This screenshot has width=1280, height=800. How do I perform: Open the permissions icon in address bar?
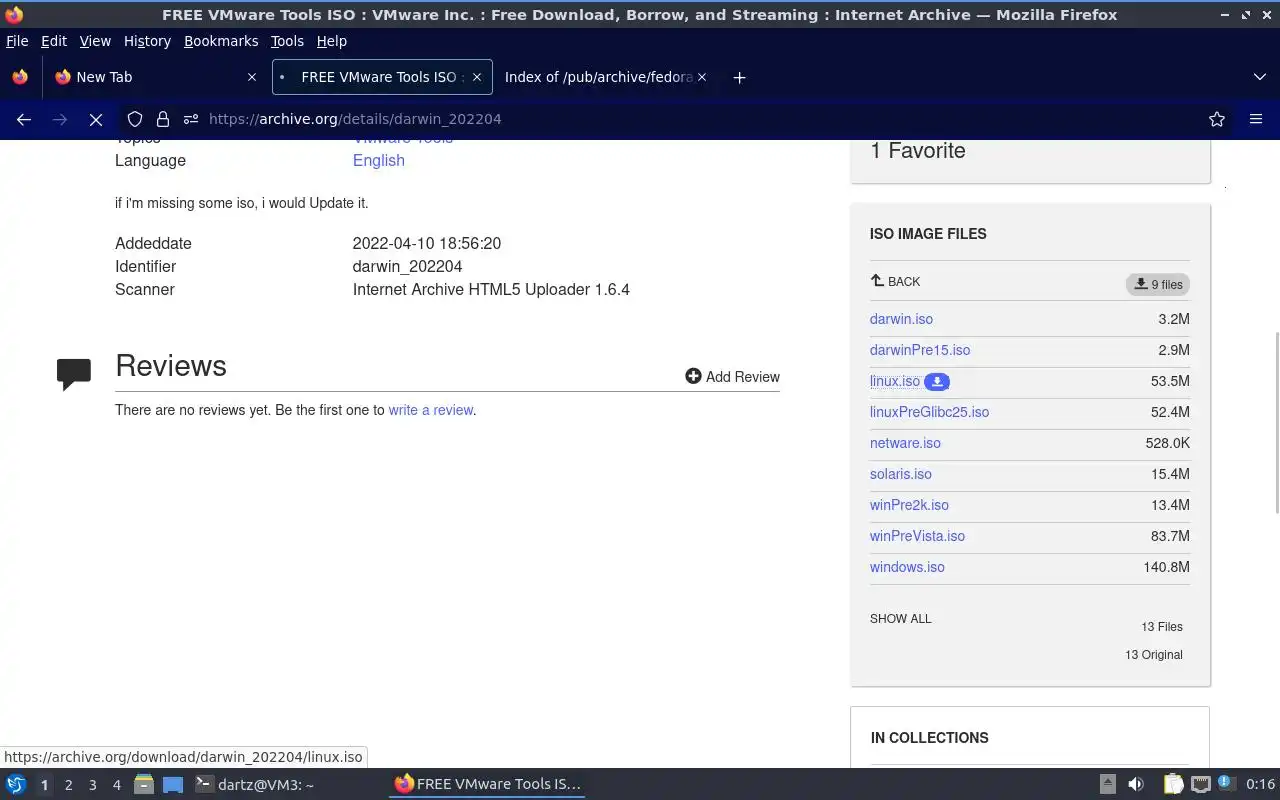point(190,119)
